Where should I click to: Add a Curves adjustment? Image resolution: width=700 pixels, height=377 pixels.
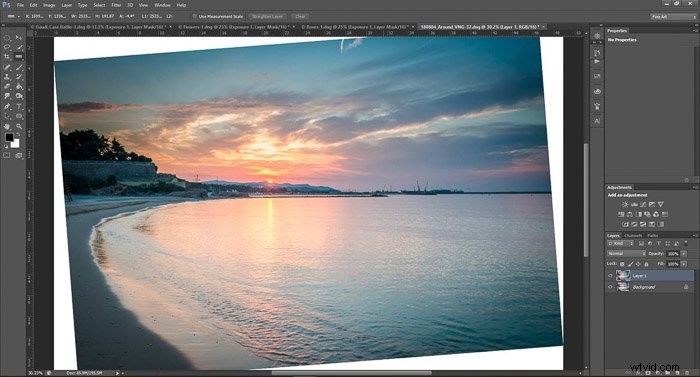pyautogui.click(x=643, y=204)
